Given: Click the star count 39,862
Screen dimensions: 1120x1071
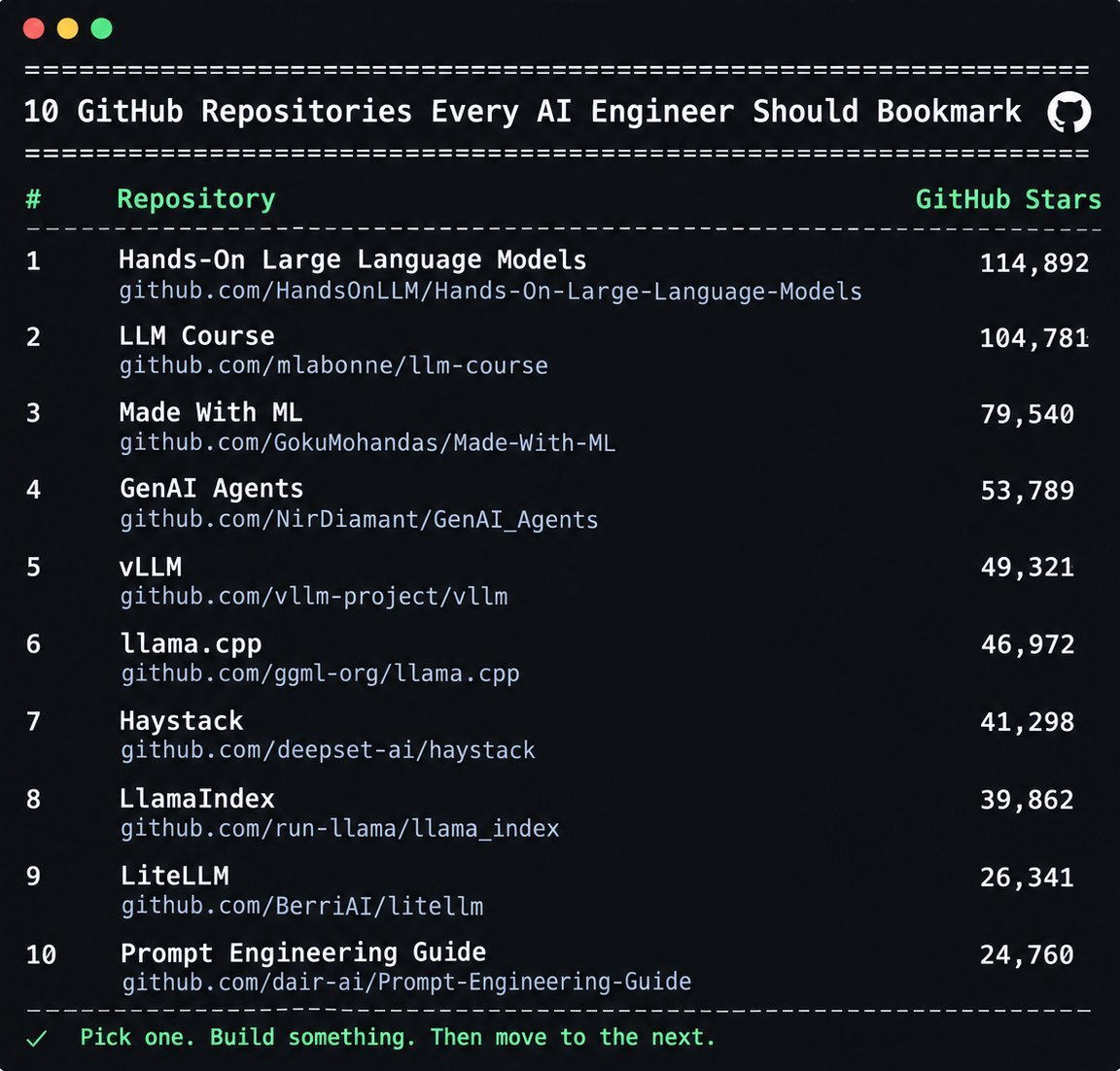Looking at the screenshot, I should pyautogui.click(x=1027, y=800).
